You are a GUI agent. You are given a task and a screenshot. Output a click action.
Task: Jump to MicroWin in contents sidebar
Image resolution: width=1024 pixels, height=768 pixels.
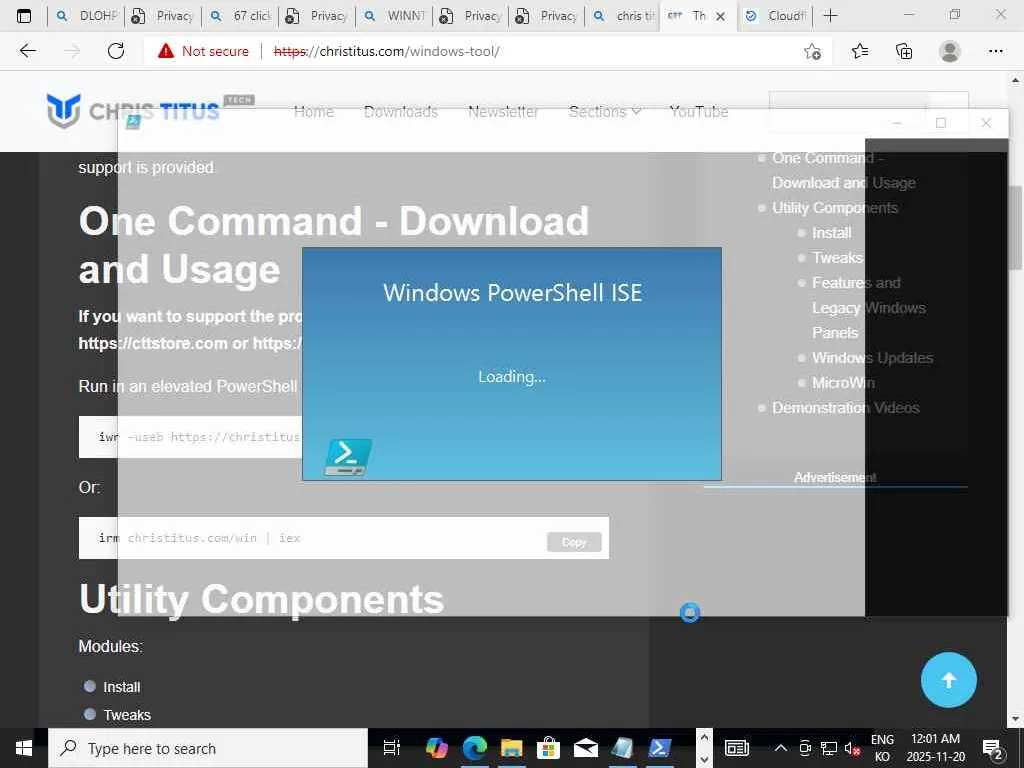(843, 383)
